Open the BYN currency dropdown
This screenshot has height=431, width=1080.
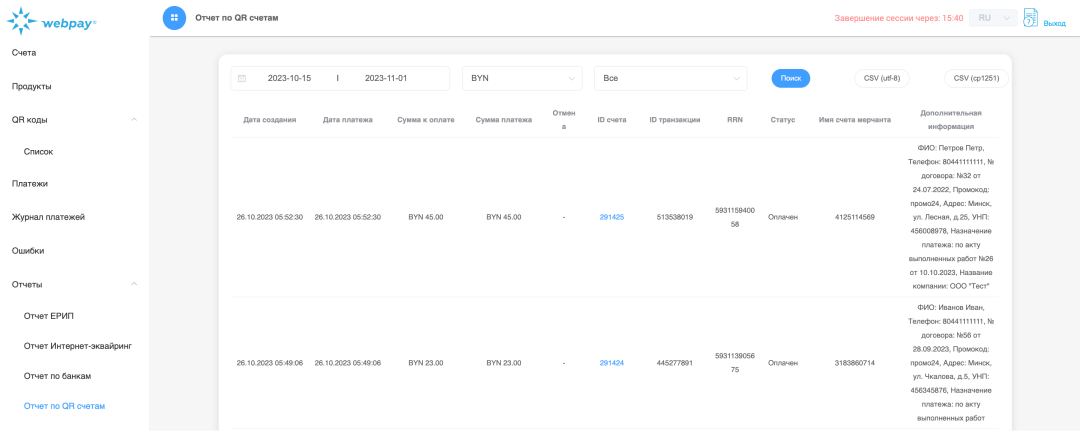pos(521,78)
